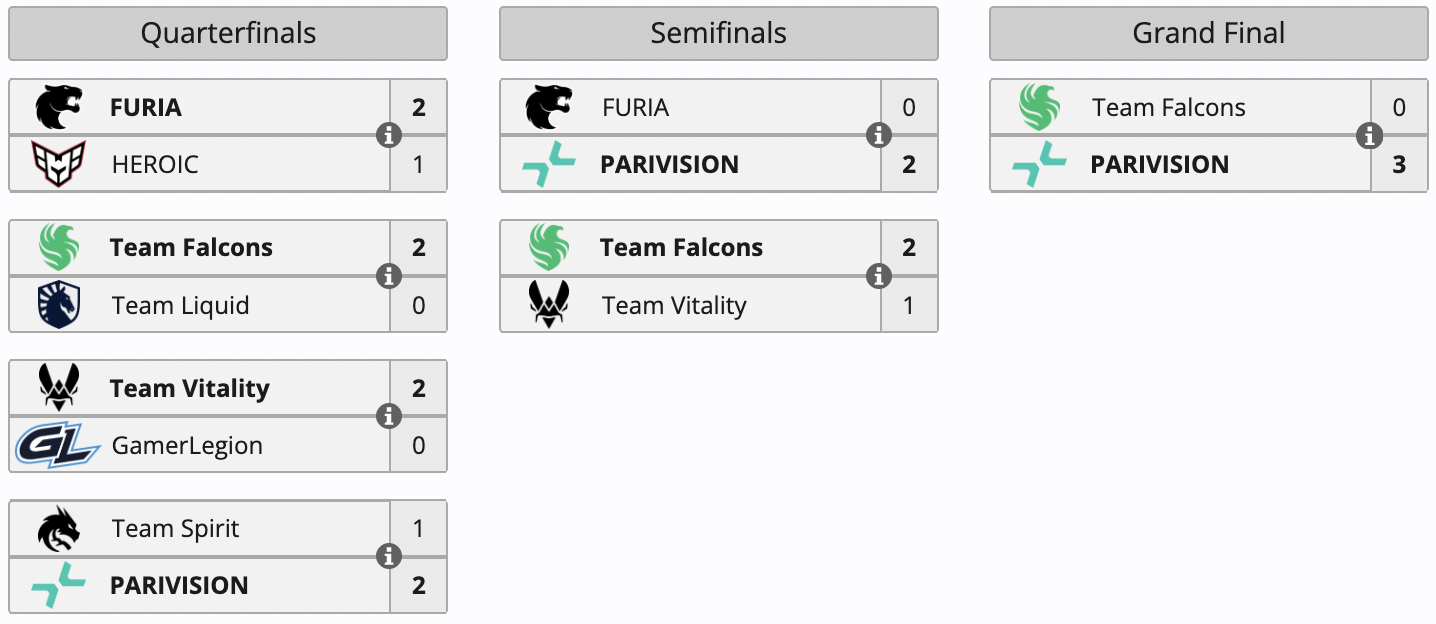The height and width of the screenshot is (624, 1436).
Task: Click the Semifinals round header
Action: [718, 34]
